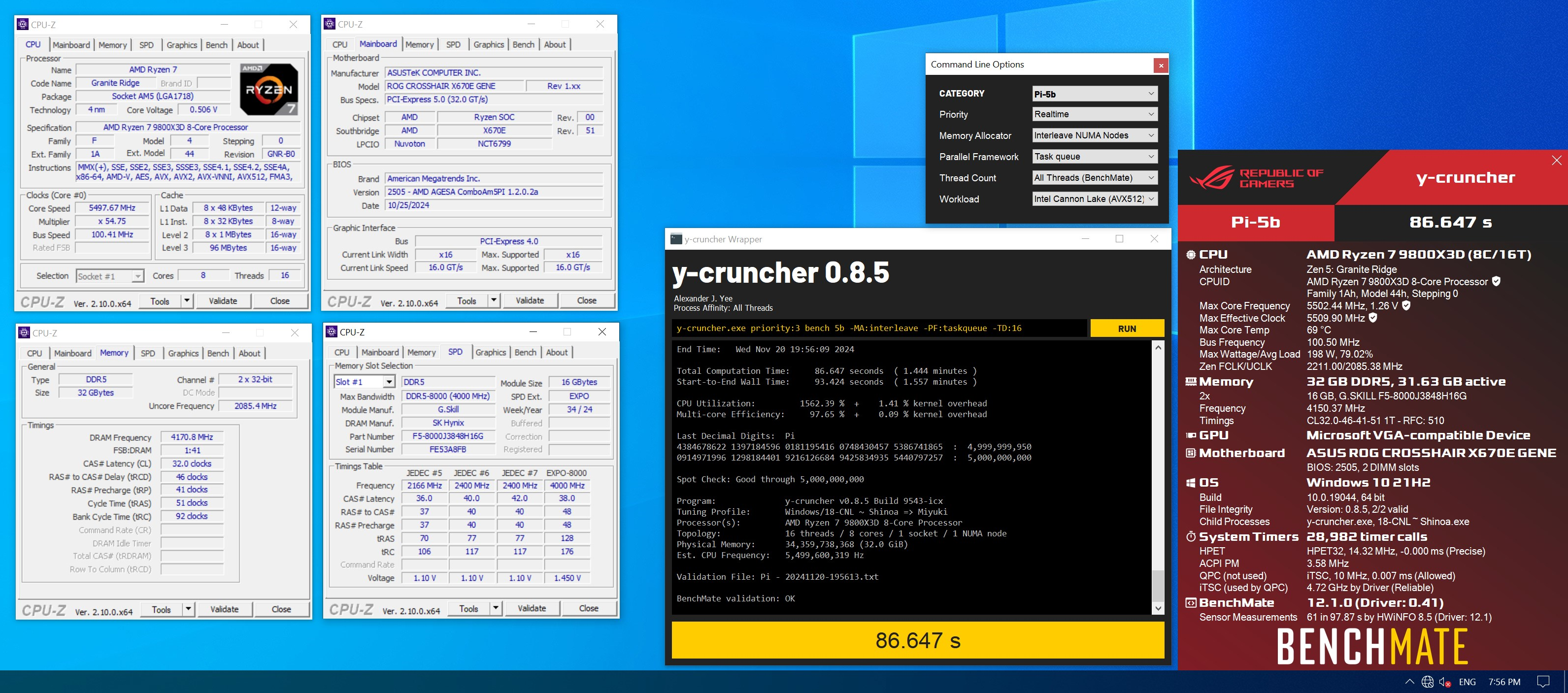Click the System Timers stopwatch icon
Screen dimensions: 1568x693
[x=1191, y=537]
